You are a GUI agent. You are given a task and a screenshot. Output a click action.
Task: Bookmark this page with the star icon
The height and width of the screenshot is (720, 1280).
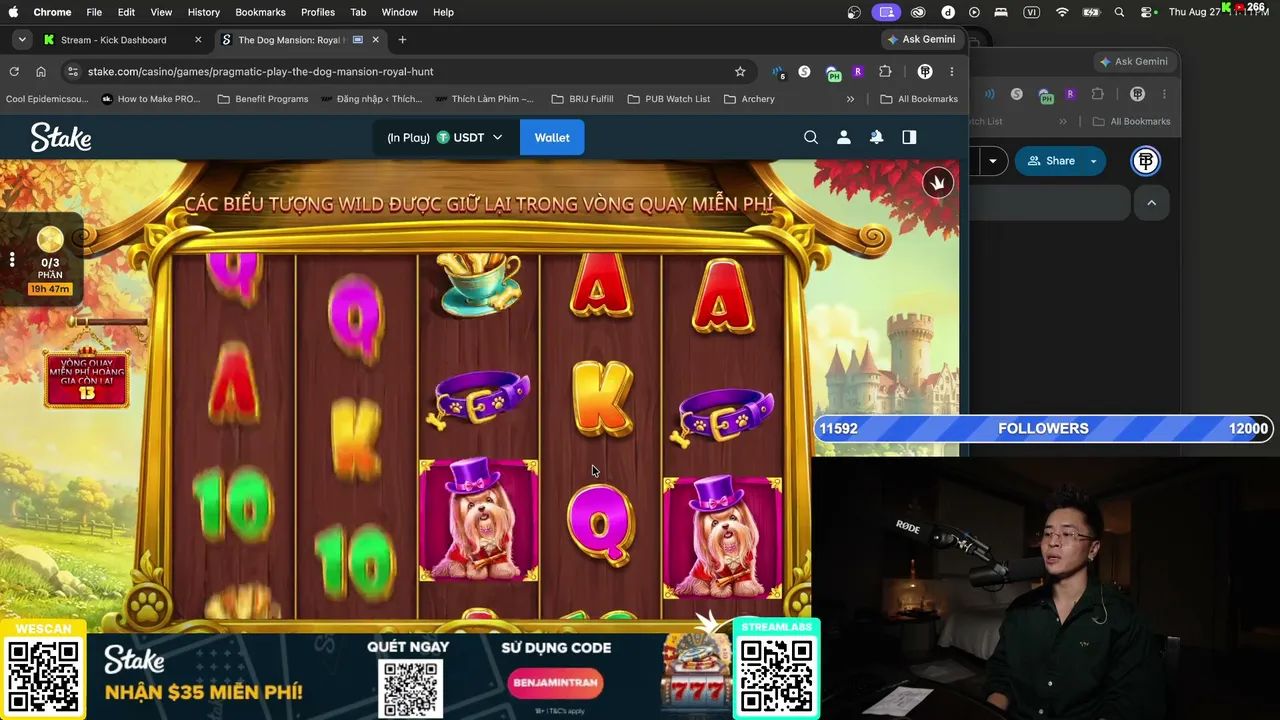click(740, 71)
